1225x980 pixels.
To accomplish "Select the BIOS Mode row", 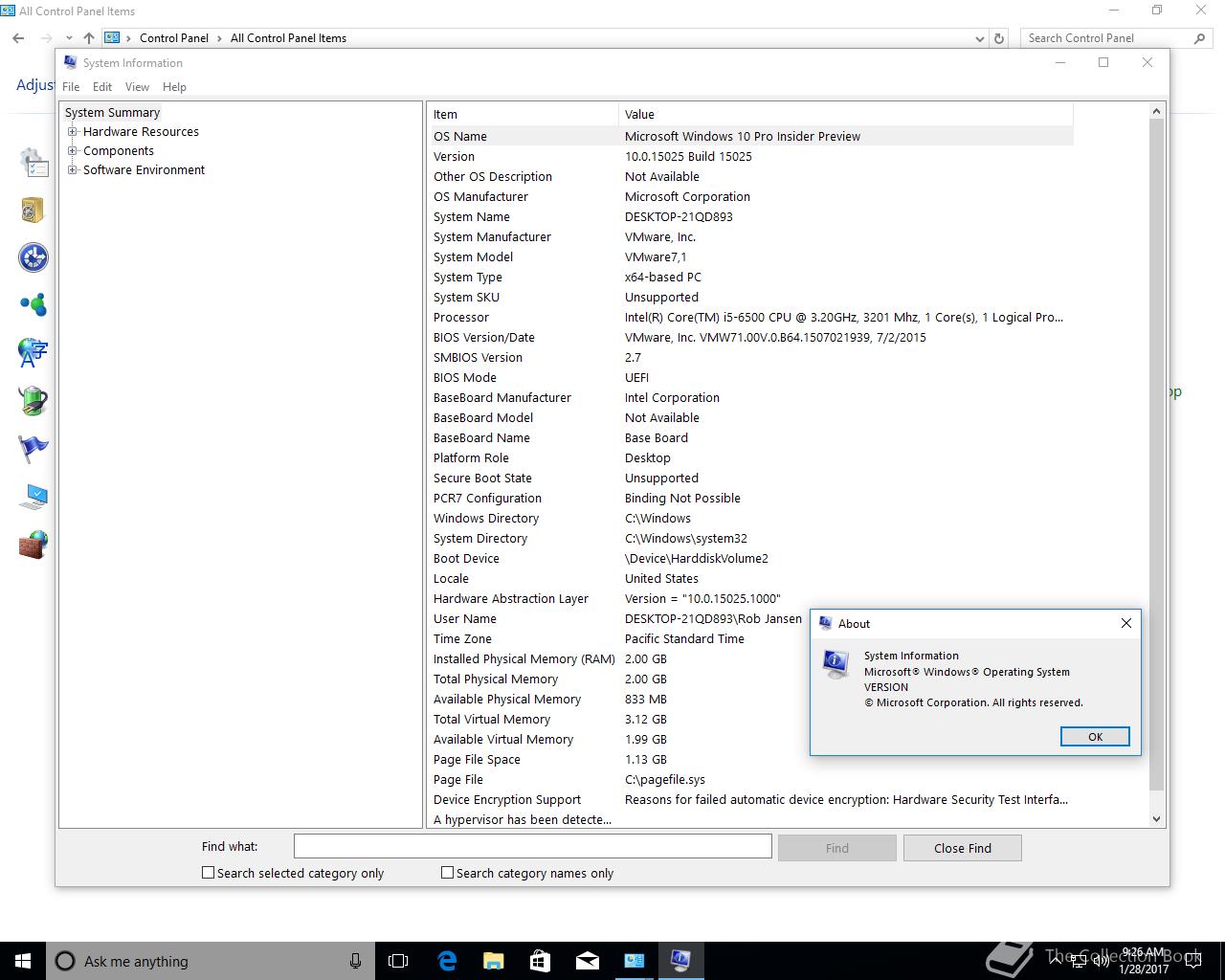I will 750,377.
